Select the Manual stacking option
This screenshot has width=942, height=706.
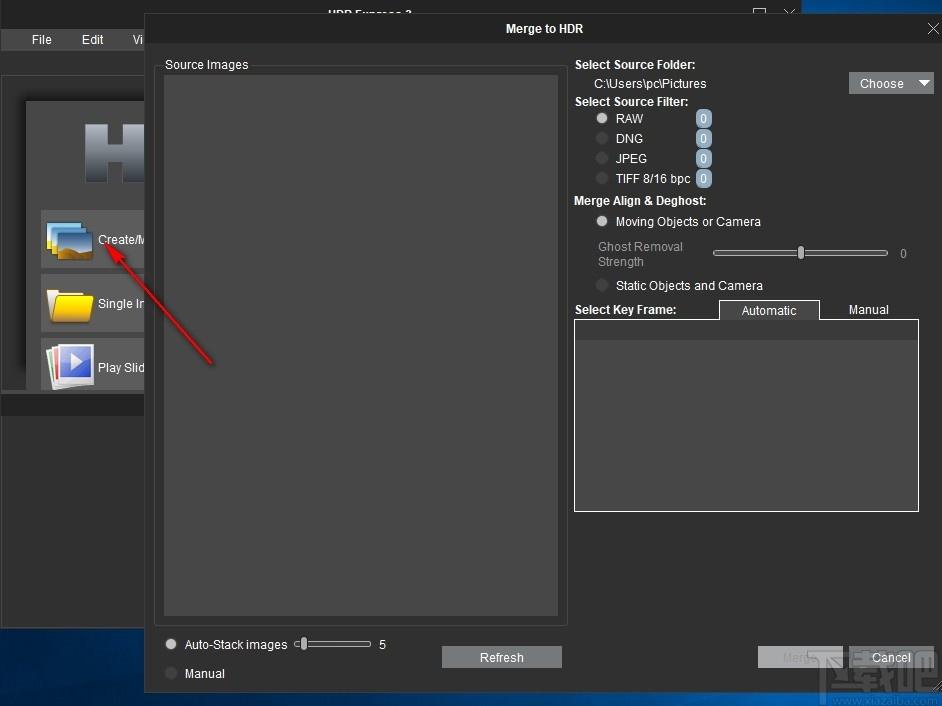pyautogui.click(x=171, y=673)
